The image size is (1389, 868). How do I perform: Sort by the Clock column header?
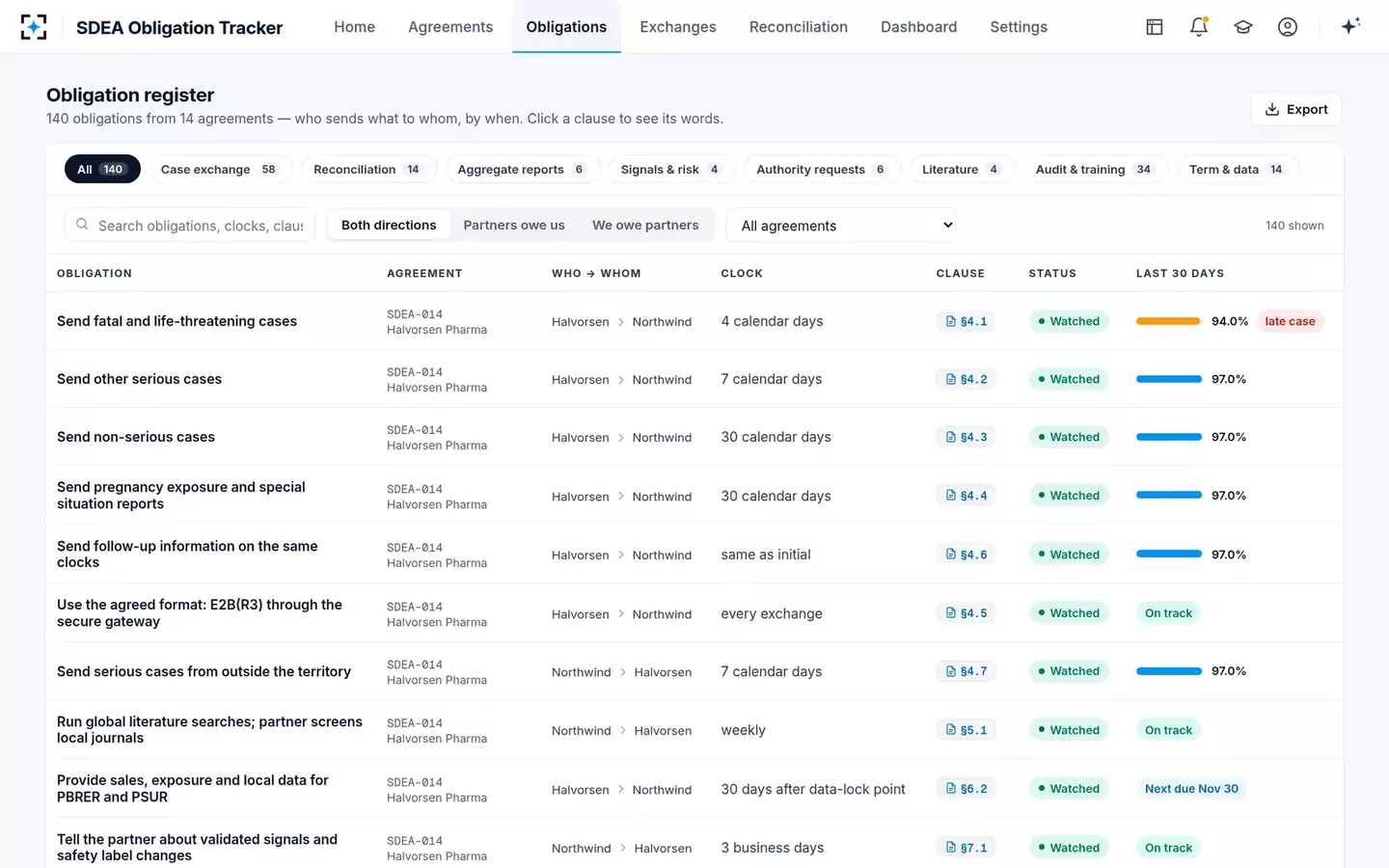click(742, 273)
